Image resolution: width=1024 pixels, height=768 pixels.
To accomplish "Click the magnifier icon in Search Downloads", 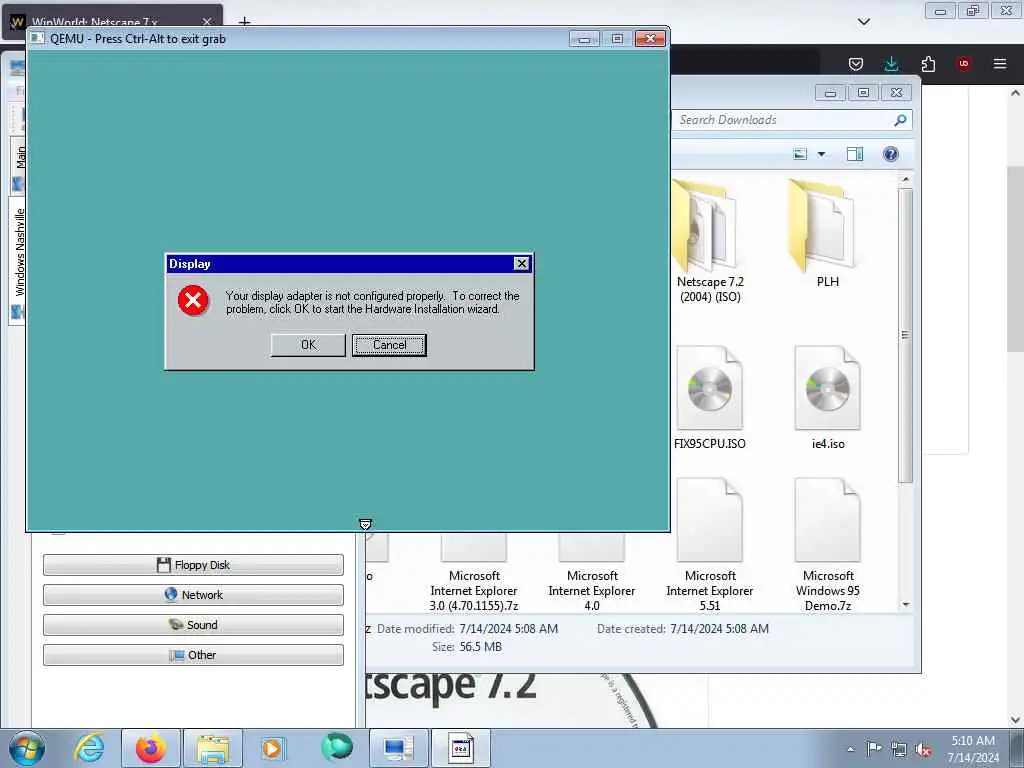I will (900, 120).
